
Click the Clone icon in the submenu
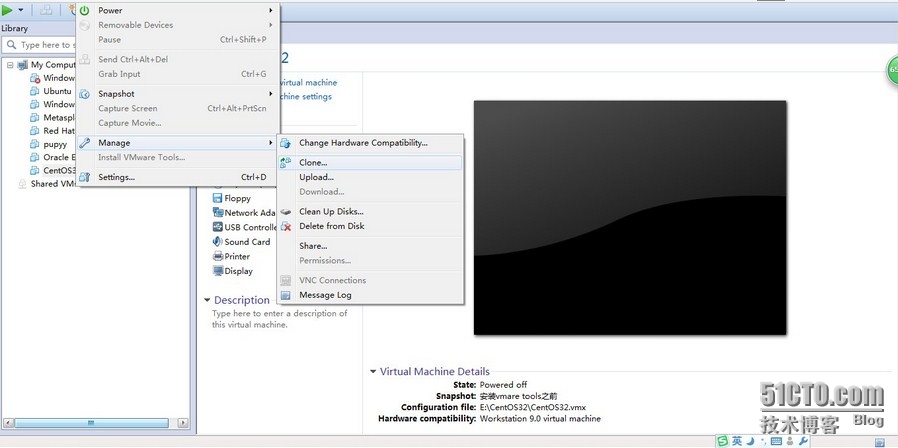click(285, 163)
